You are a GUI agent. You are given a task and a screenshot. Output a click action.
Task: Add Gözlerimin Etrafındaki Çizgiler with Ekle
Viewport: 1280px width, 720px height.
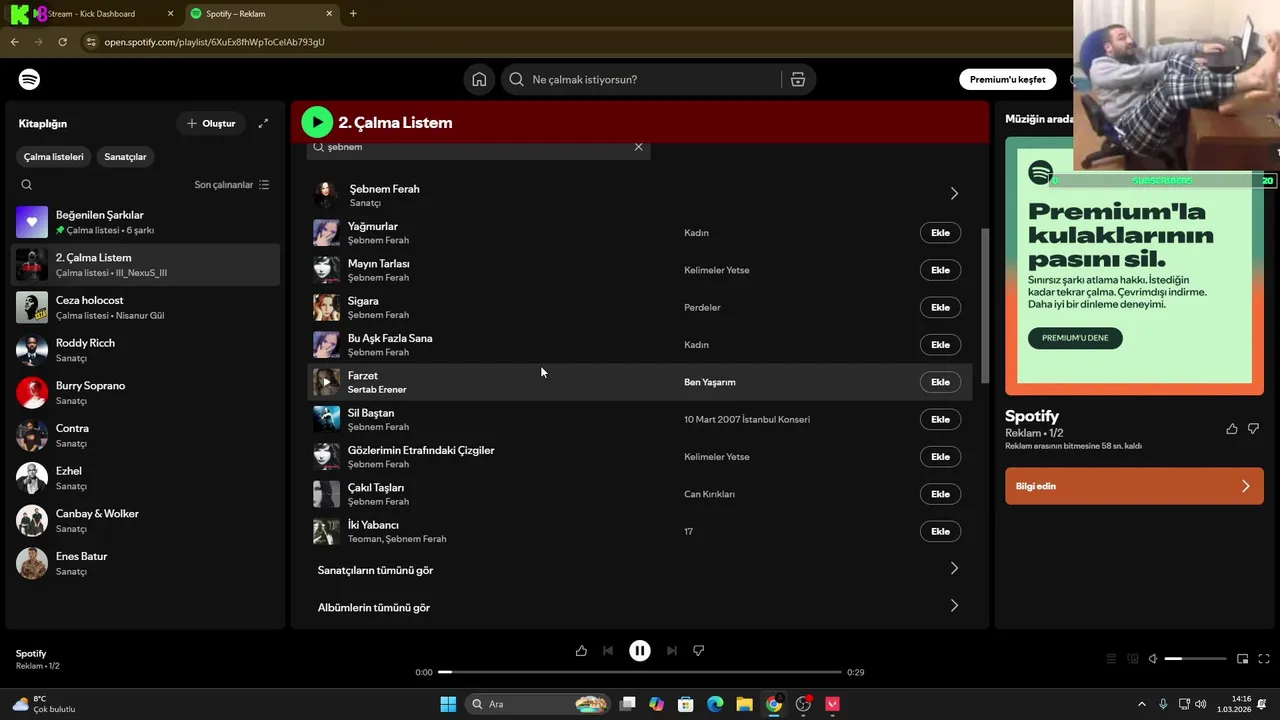pos(940,457)
